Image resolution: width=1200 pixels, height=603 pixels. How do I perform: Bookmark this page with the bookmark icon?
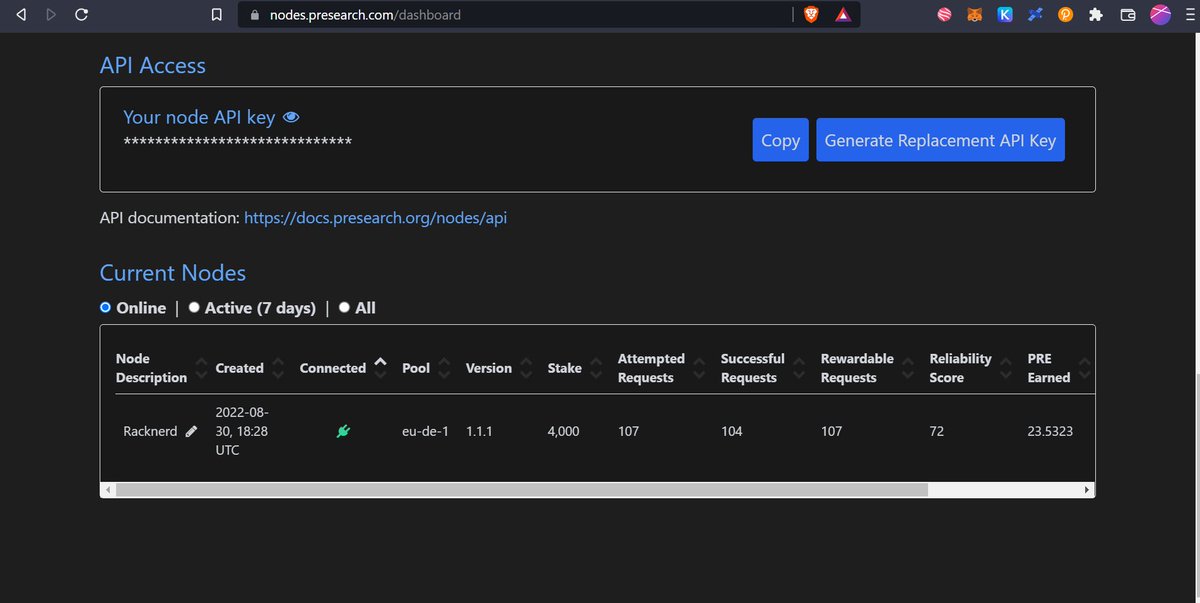(x=217, y=15)
